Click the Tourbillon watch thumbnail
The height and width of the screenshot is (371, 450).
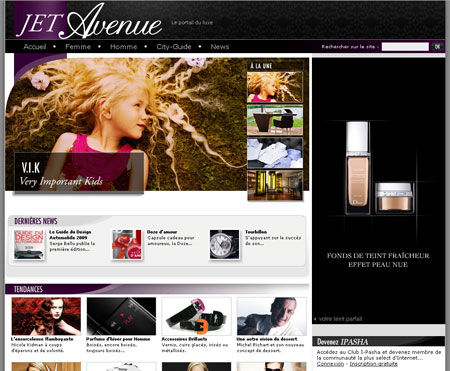click(224, 244)
